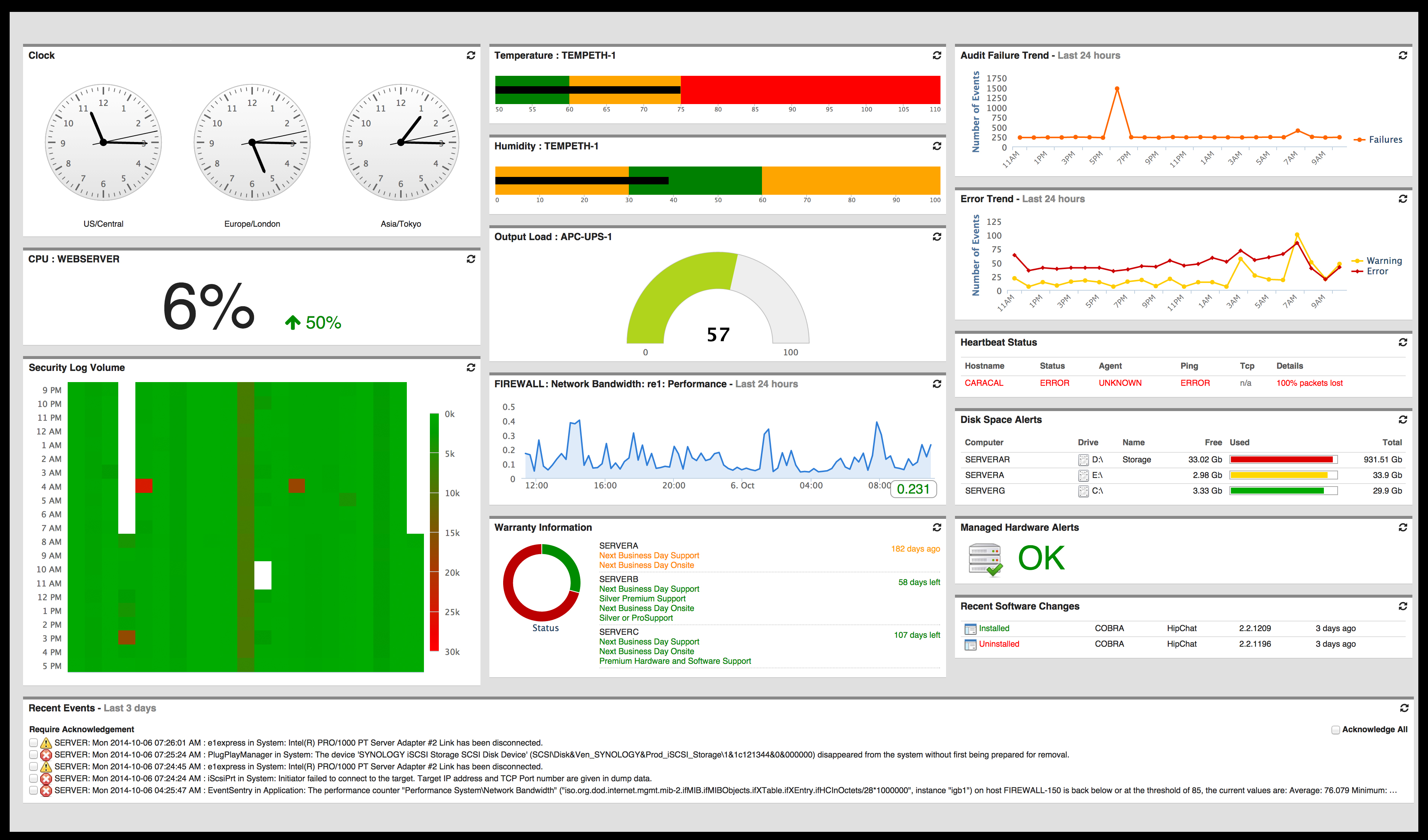Click the CARACAL hostname entry
Viewport: 1428px width, 840px height.
(984, 384)
